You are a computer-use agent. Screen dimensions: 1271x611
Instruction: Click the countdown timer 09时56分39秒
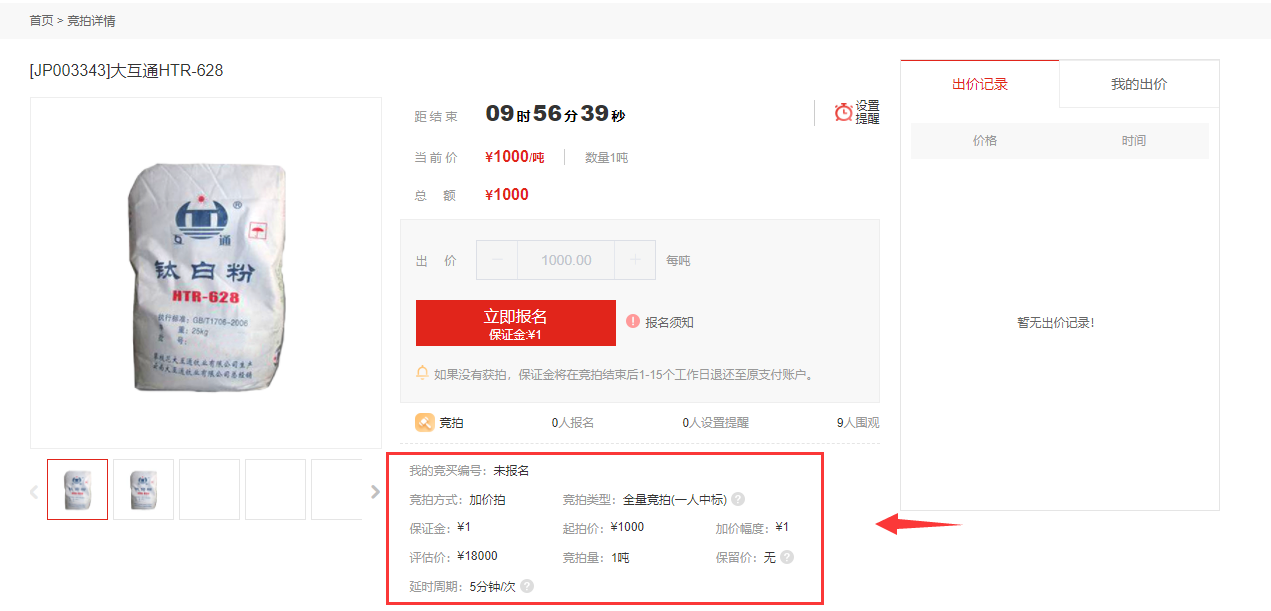(555, 114)
